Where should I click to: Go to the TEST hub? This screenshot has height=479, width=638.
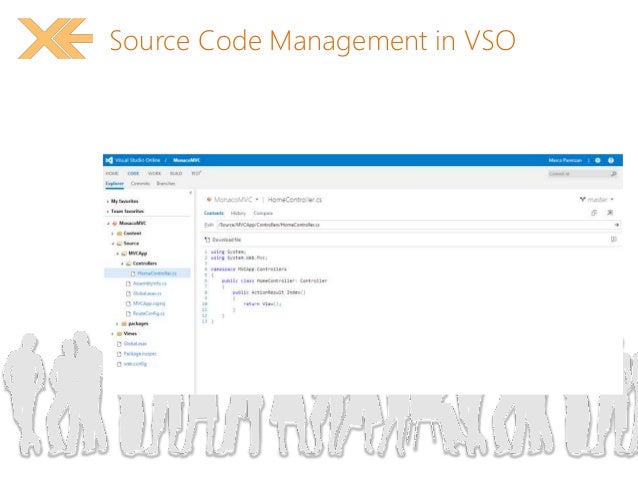point(196,173)
